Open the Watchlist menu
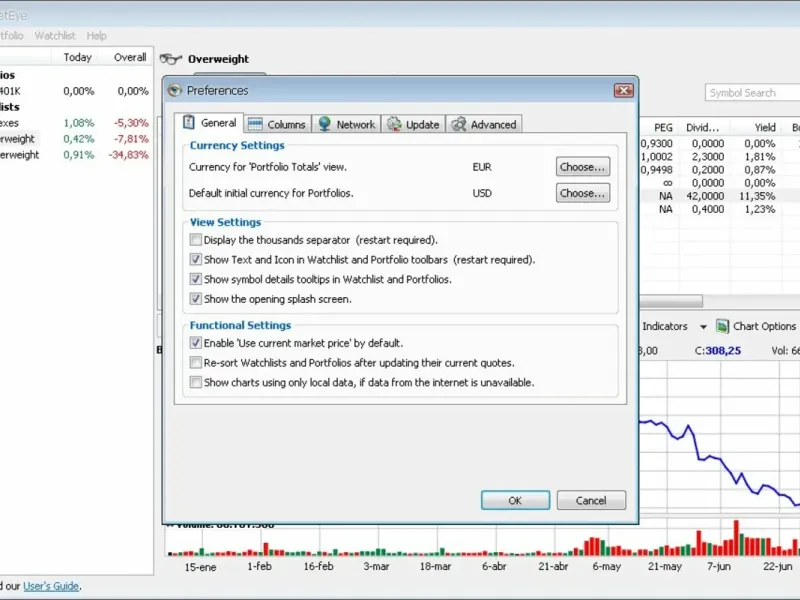800x600 pixels. tap(55, 36)
